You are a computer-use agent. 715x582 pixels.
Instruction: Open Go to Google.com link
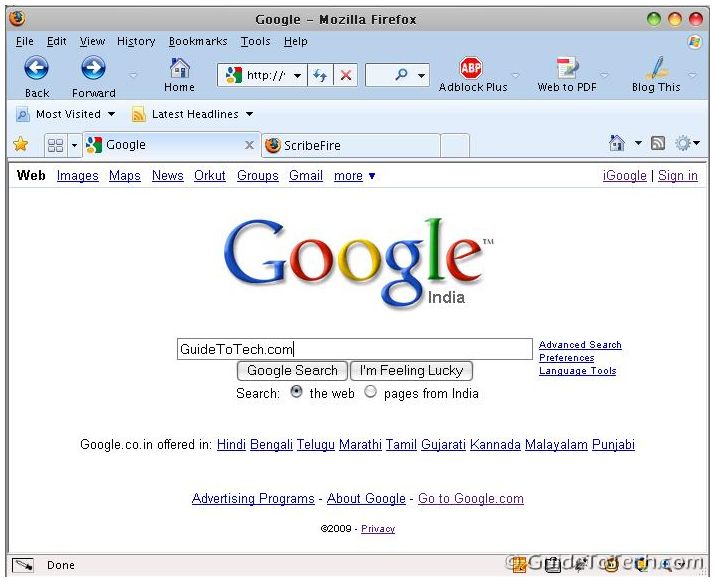pos(471,499)
